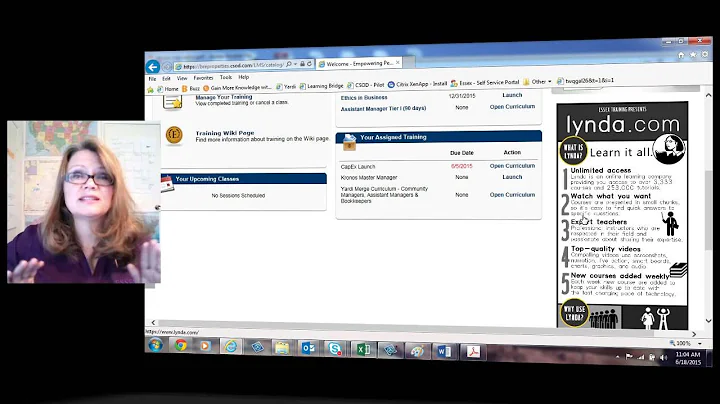Viewport: 720px width, 404px height.
Task: Open Curriculum for Assistant Manager Tier I
Action: click(512, 107)
